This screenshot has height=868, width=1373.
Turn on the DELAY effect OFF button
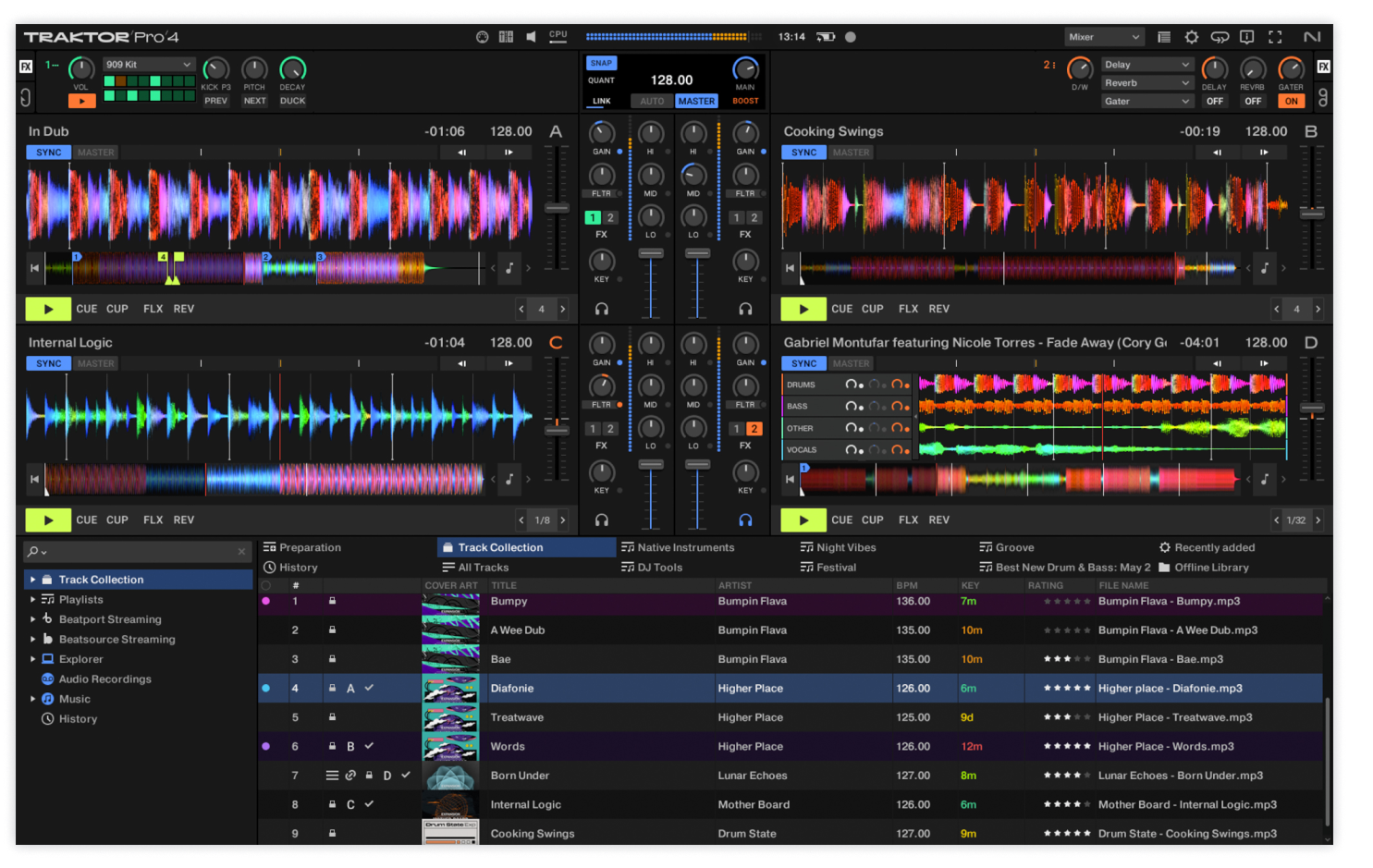pos(1214,102)
